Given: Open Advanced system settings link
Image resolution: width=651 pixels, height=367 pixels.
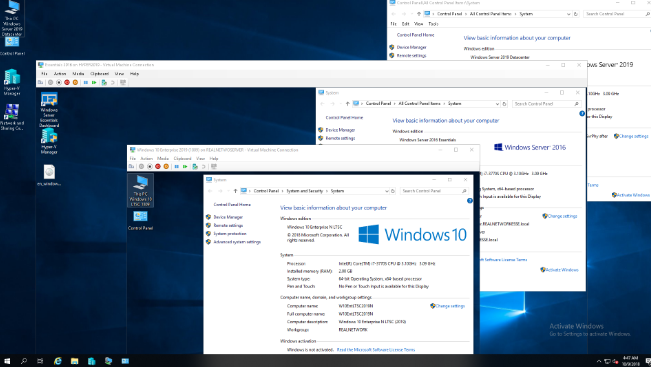Looking at the screenshot, I should click(237, 242).
